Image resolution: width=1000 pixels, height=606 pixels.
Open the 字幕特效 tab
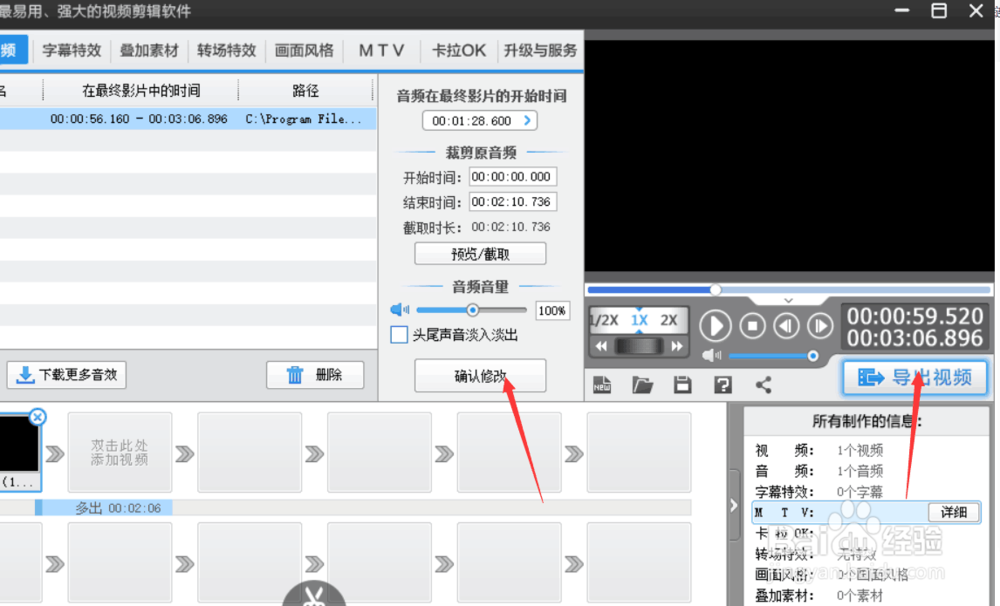pyautogui.click(x=71, y=50)
